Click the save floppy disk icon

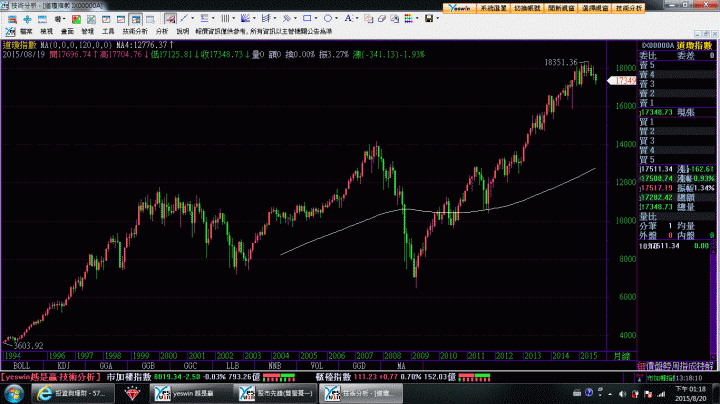coord(429,18)
